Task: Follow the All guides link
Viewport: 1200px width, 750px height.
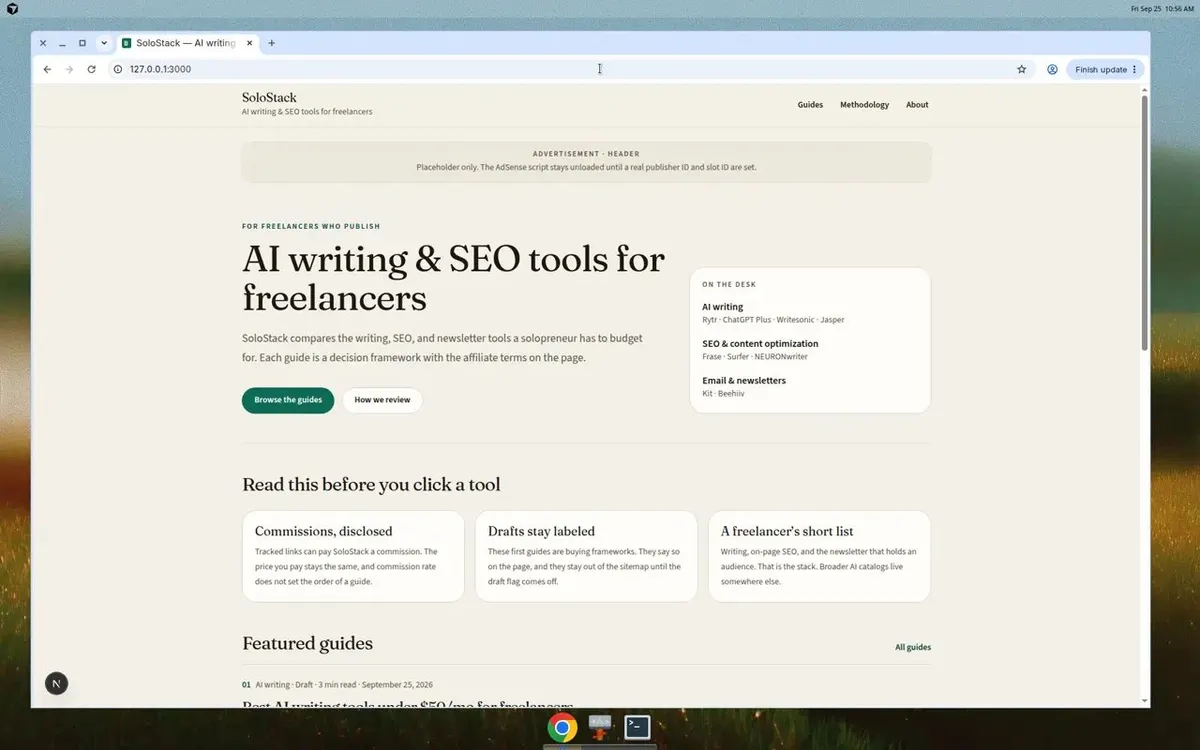Action: click(x=913, y=647)
